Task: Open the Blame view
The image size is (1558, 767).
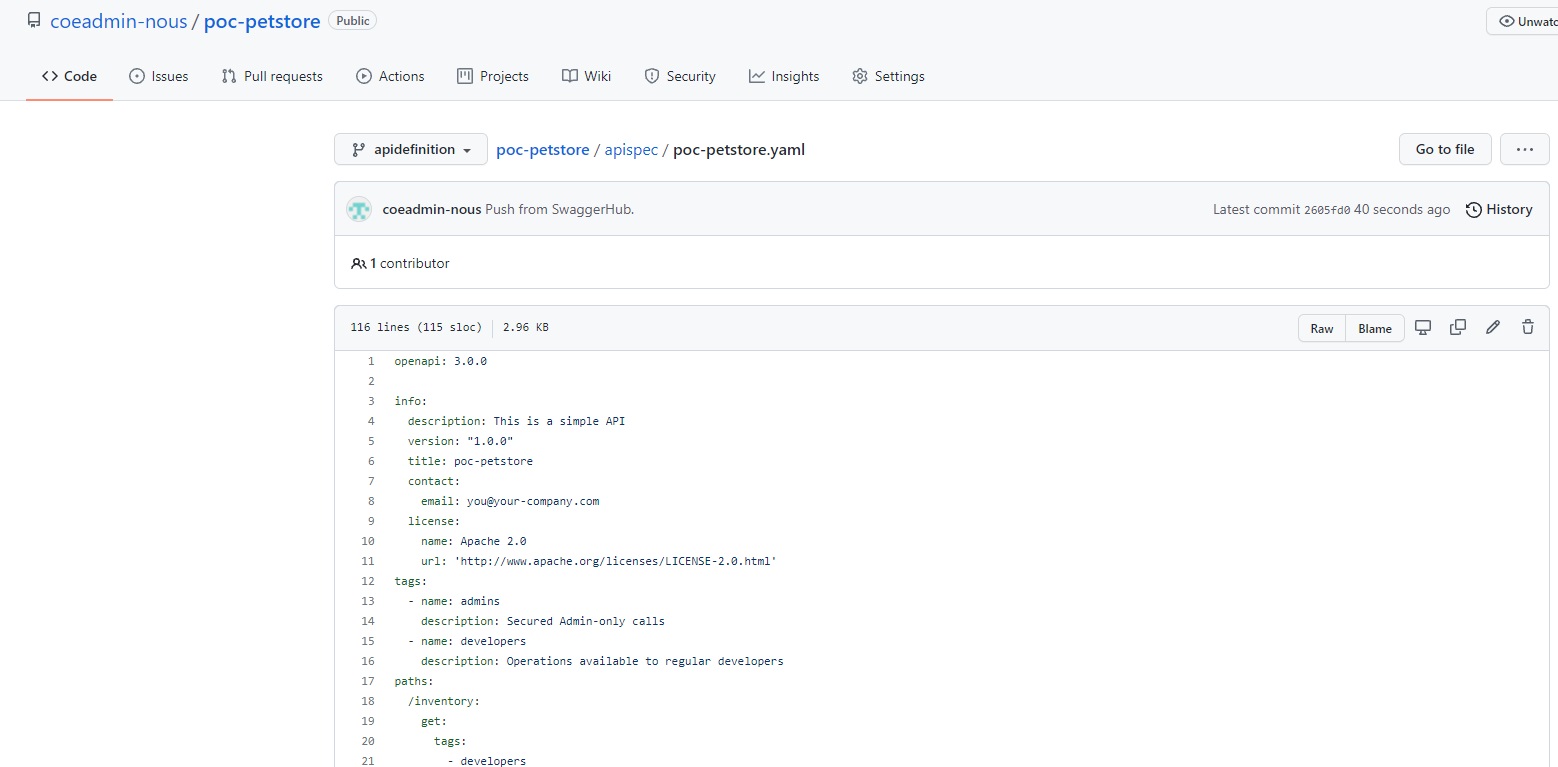Action: click(1375, 328)
